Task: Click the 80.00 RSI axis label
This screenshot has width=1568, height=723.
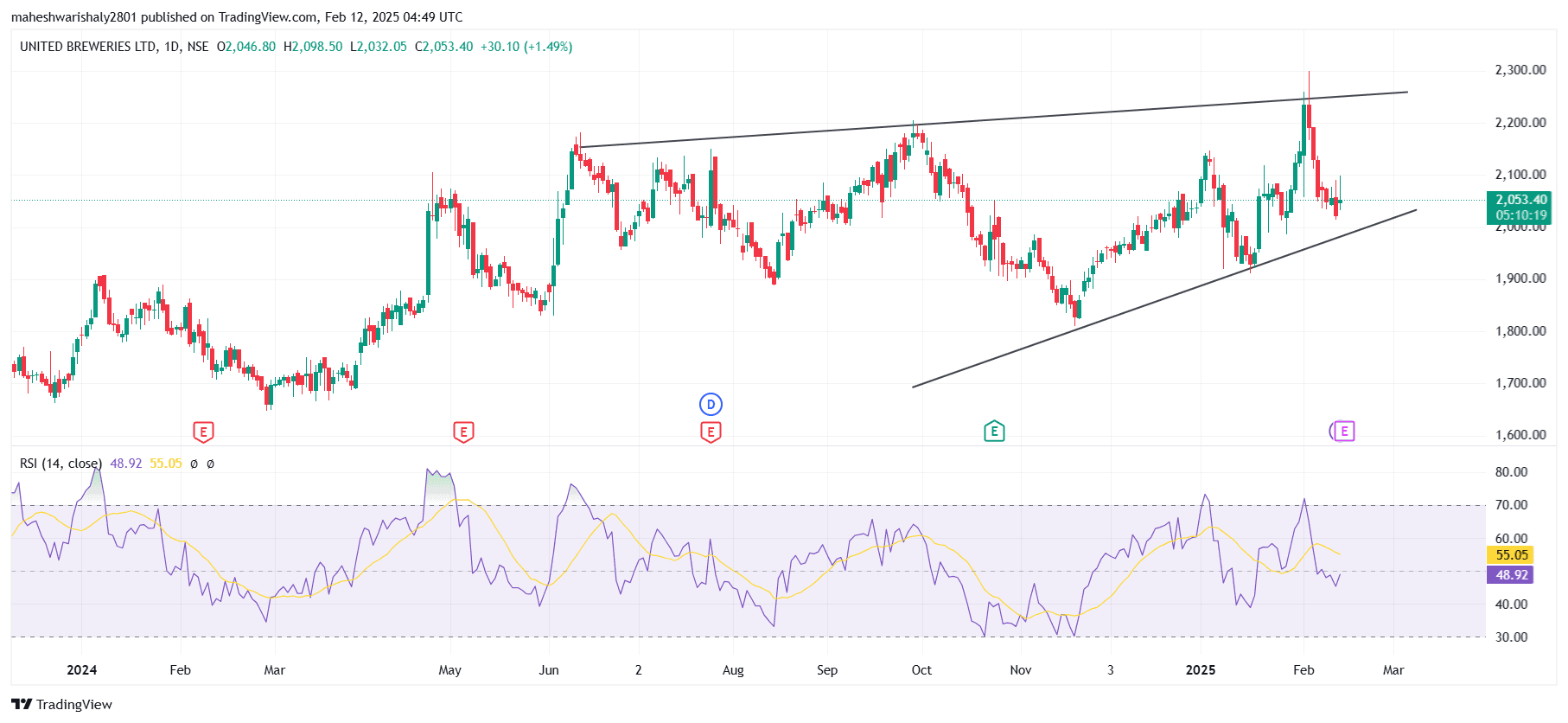Action: click(1512, 472)
